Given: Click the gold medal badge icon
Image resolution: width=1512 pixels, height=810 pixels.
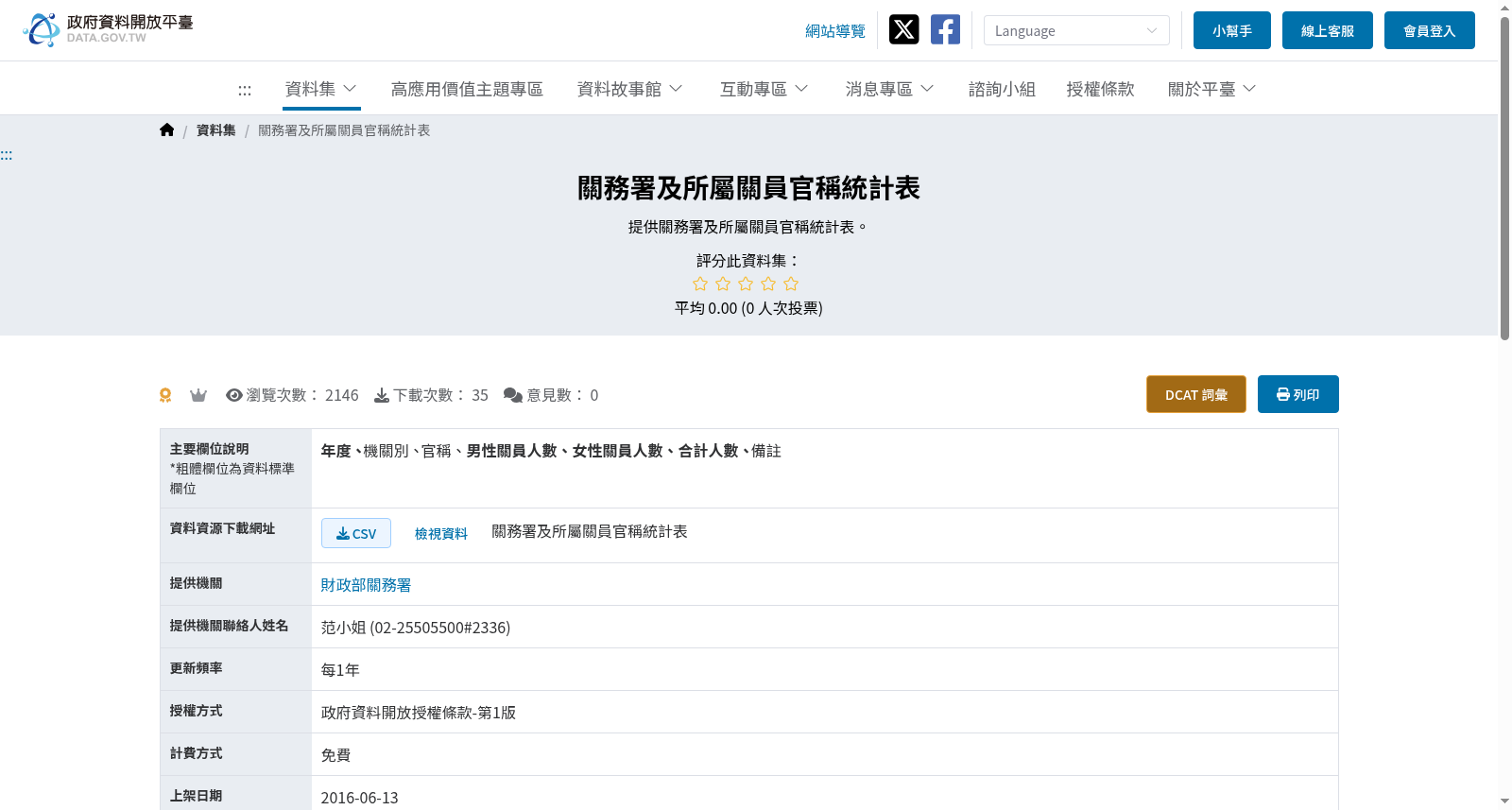Looking at the screenshot, I should click(165, 395).
